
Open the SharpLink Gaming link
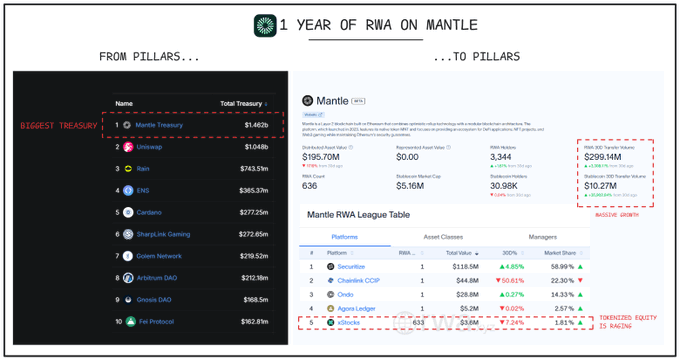(x=163, y=234)
